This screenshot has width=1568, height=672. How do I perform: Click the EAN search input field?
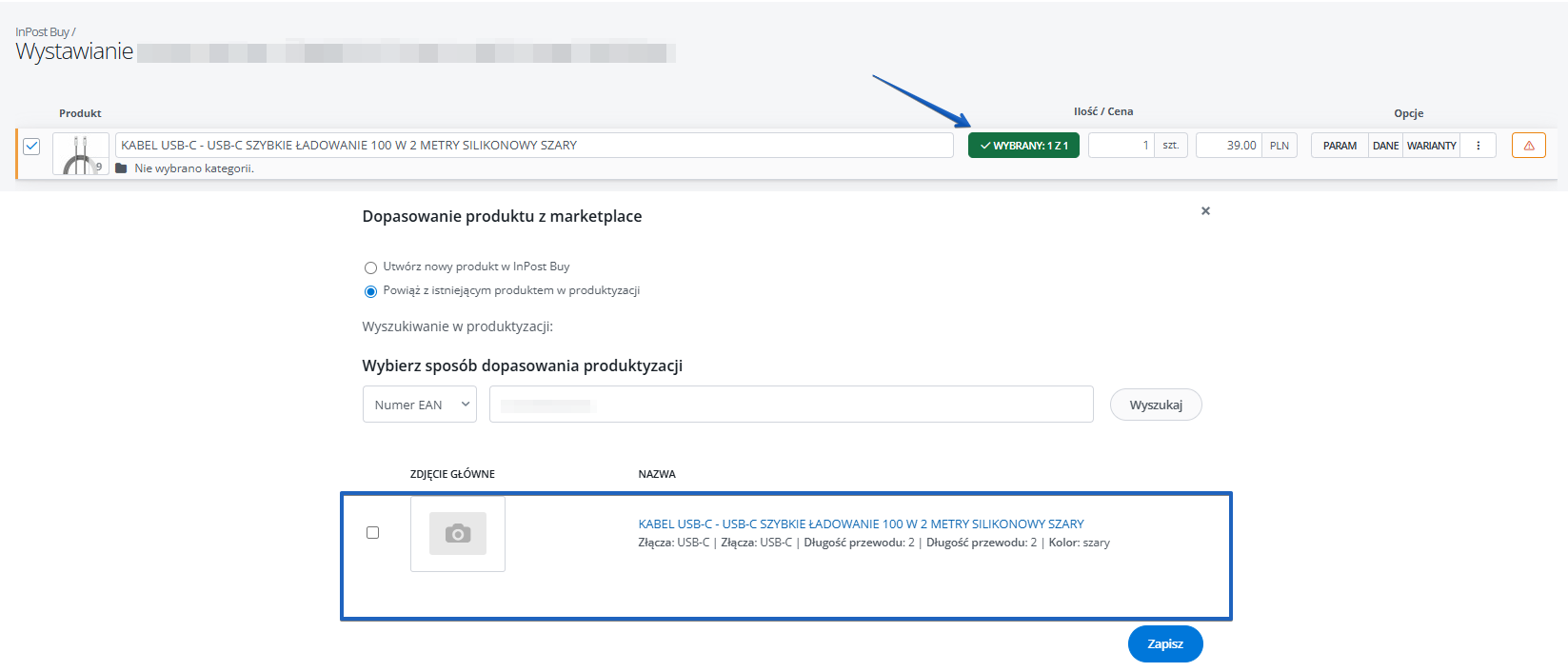pos(790,405)
